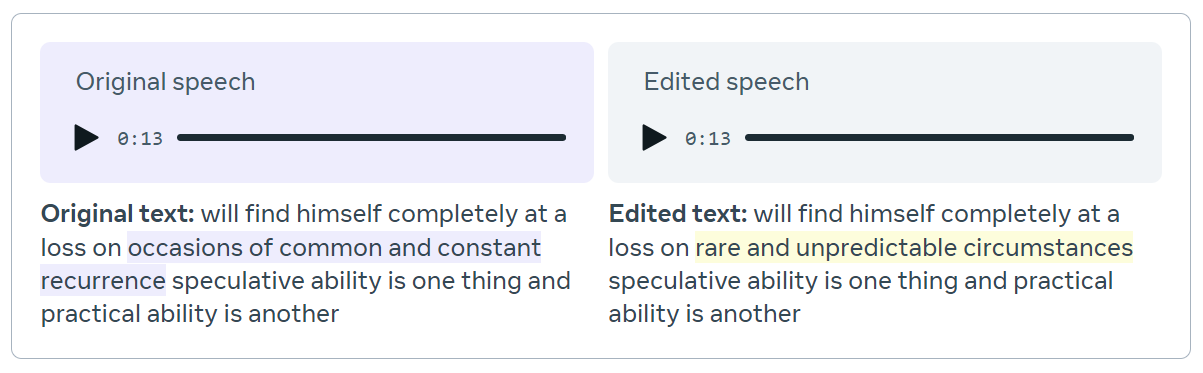Click the bold "Original text:" label

(x=118, y=213)
